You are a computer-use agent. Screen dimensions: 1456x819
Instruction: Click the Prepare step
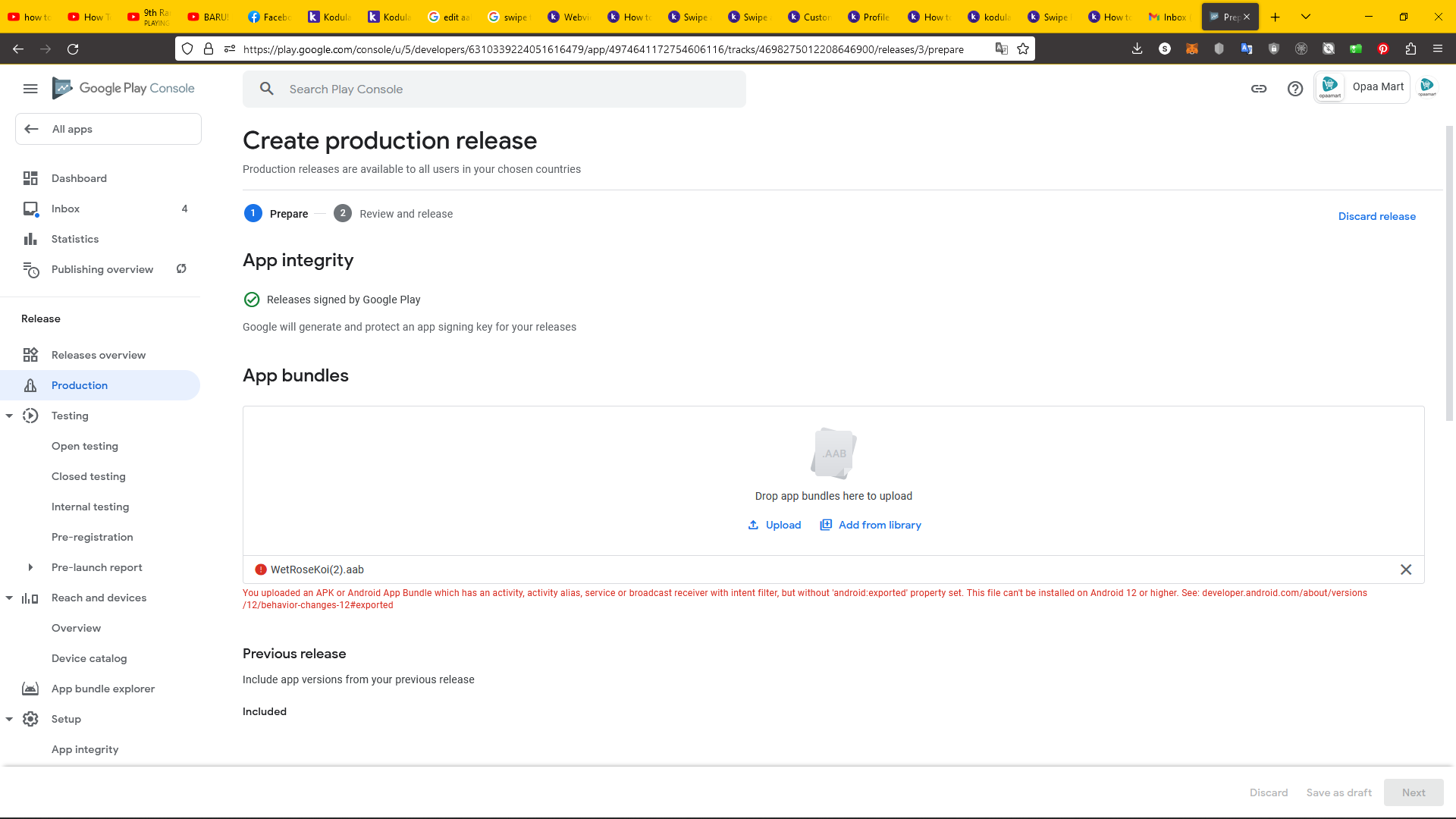pos(276,214)
